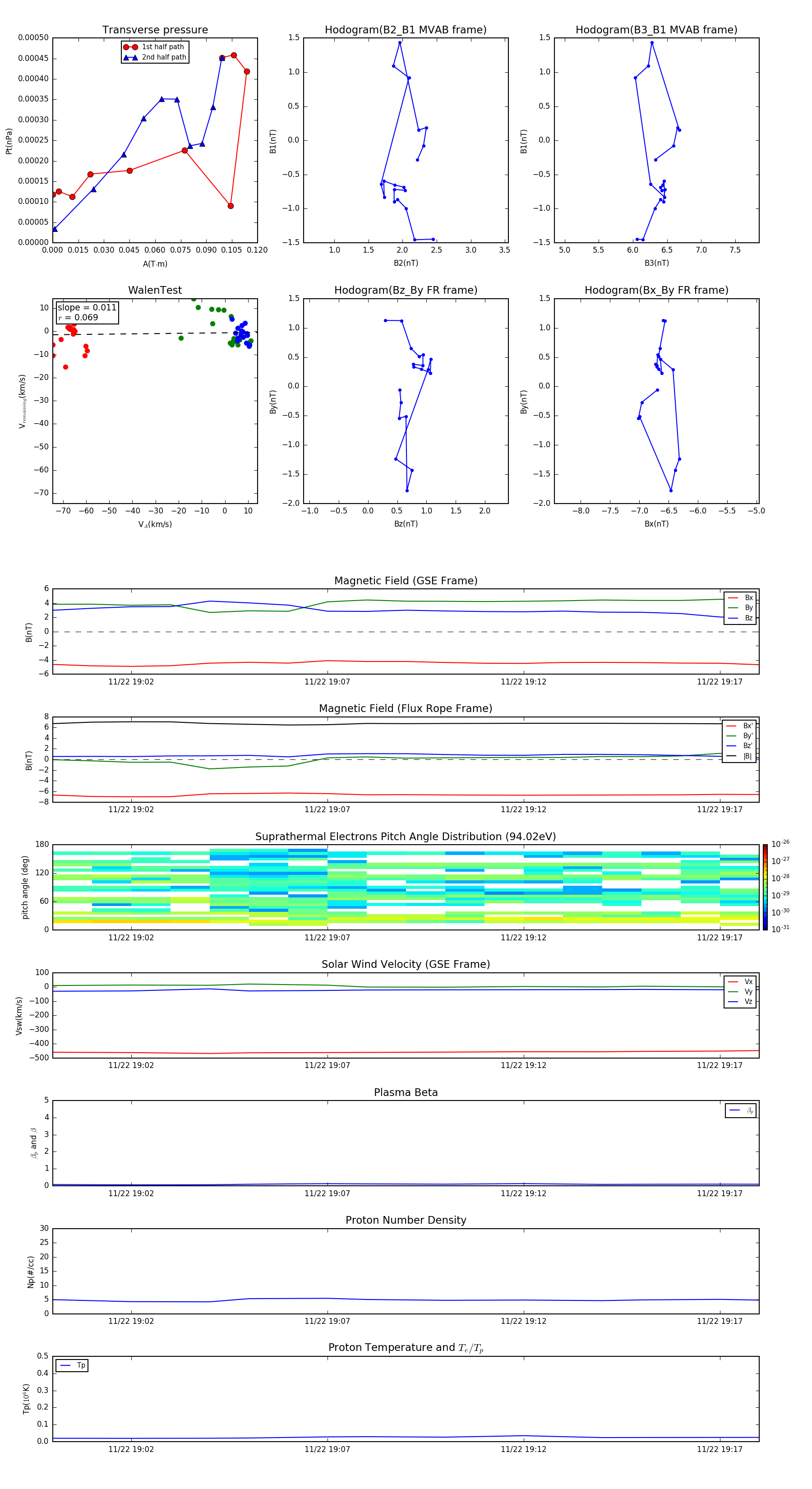The height and width of the screenshot is (1489, 812).
Task: Click the |B| legend entry in flux rope panel
Action: point(739,756)
